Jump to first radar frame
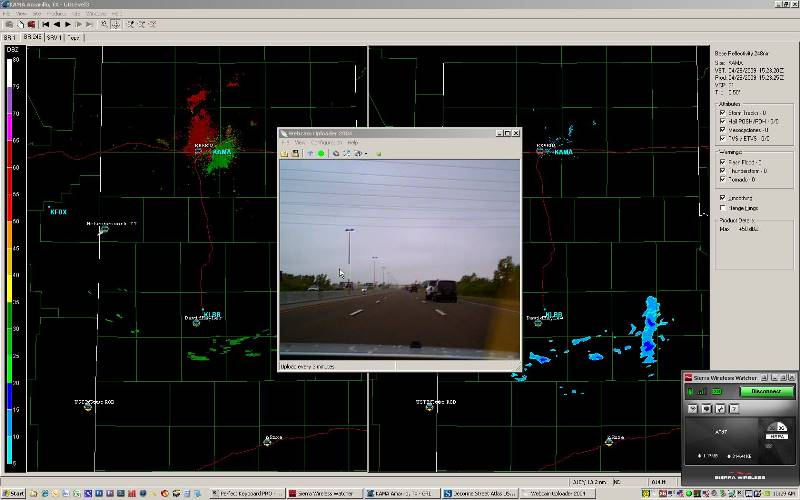This screenshot has height=500, width=800. tap(45, 24)
